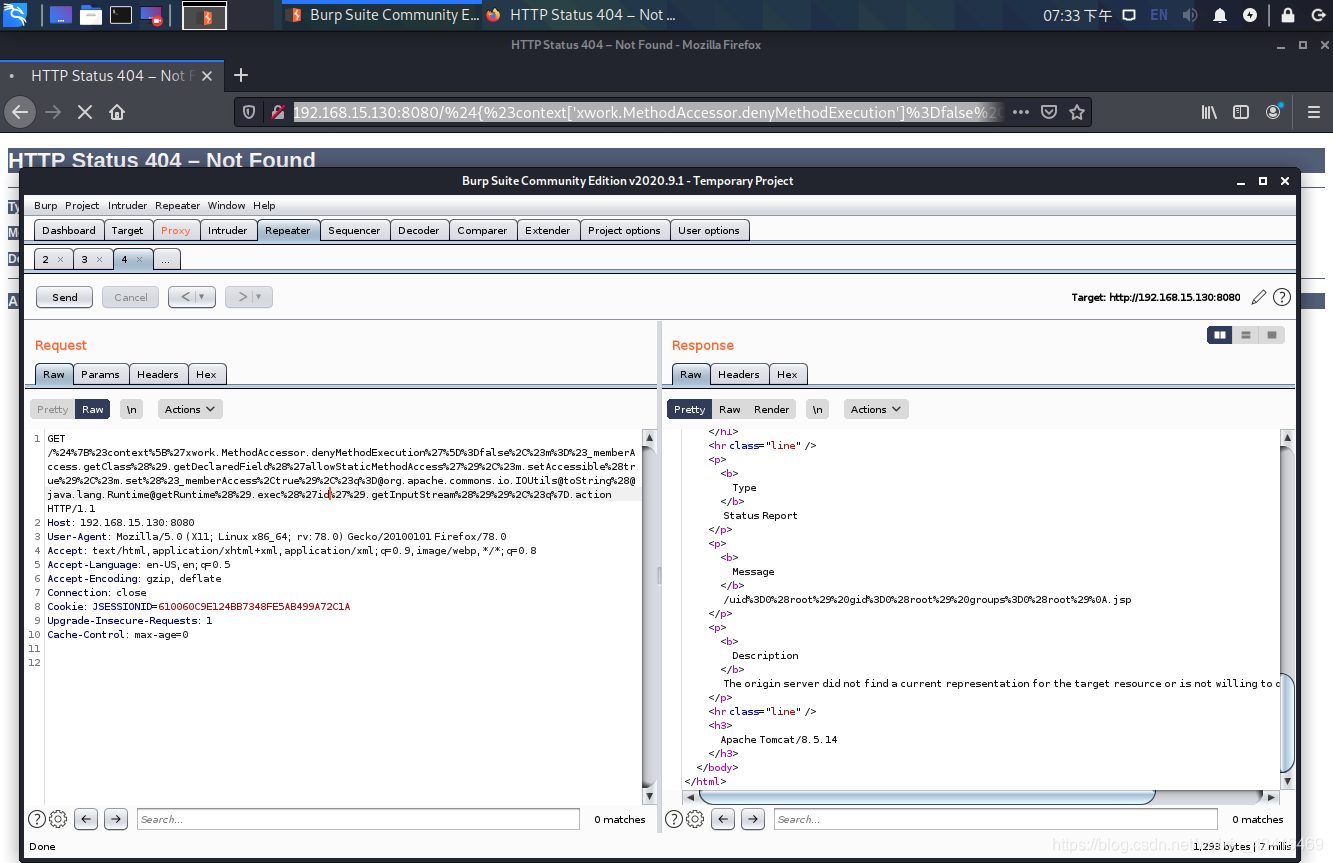The width and height of the screenshot is (1333, 863).
Task: Open Burp Repeater help next to target
Action: tap(1282, 297)
